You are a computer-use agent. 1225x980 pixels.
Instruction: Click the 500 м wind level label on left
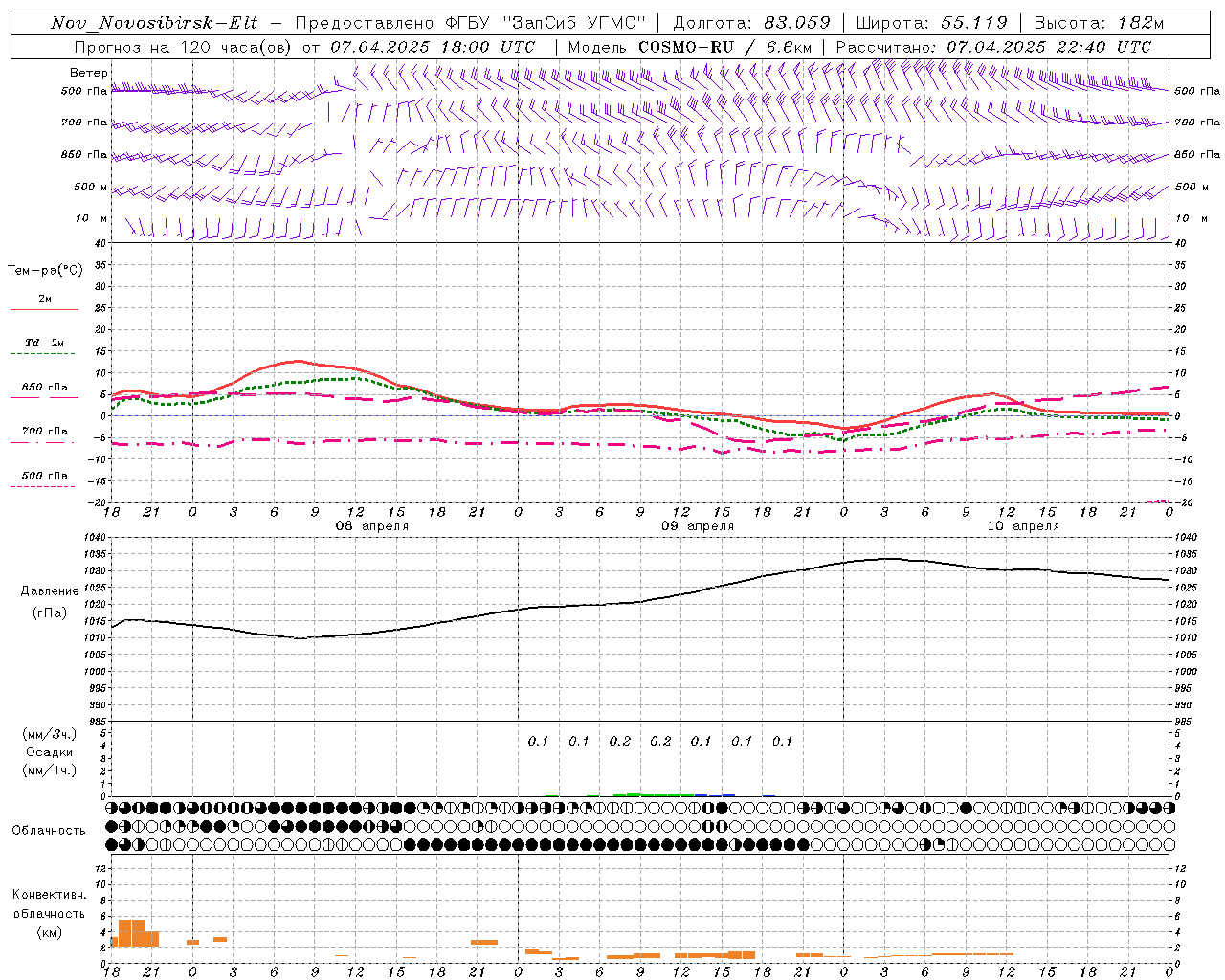coord(91,188)
